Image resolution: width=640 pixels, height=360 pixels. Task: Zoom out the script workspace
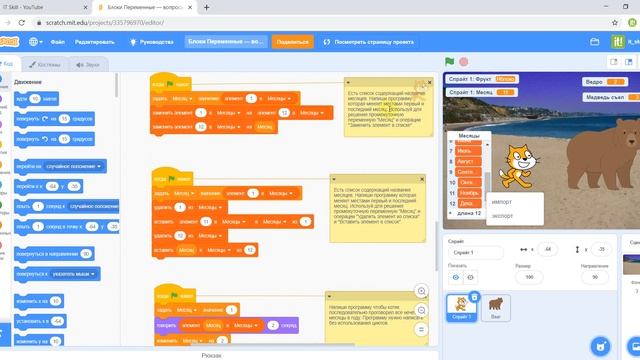tap(421, 310)
